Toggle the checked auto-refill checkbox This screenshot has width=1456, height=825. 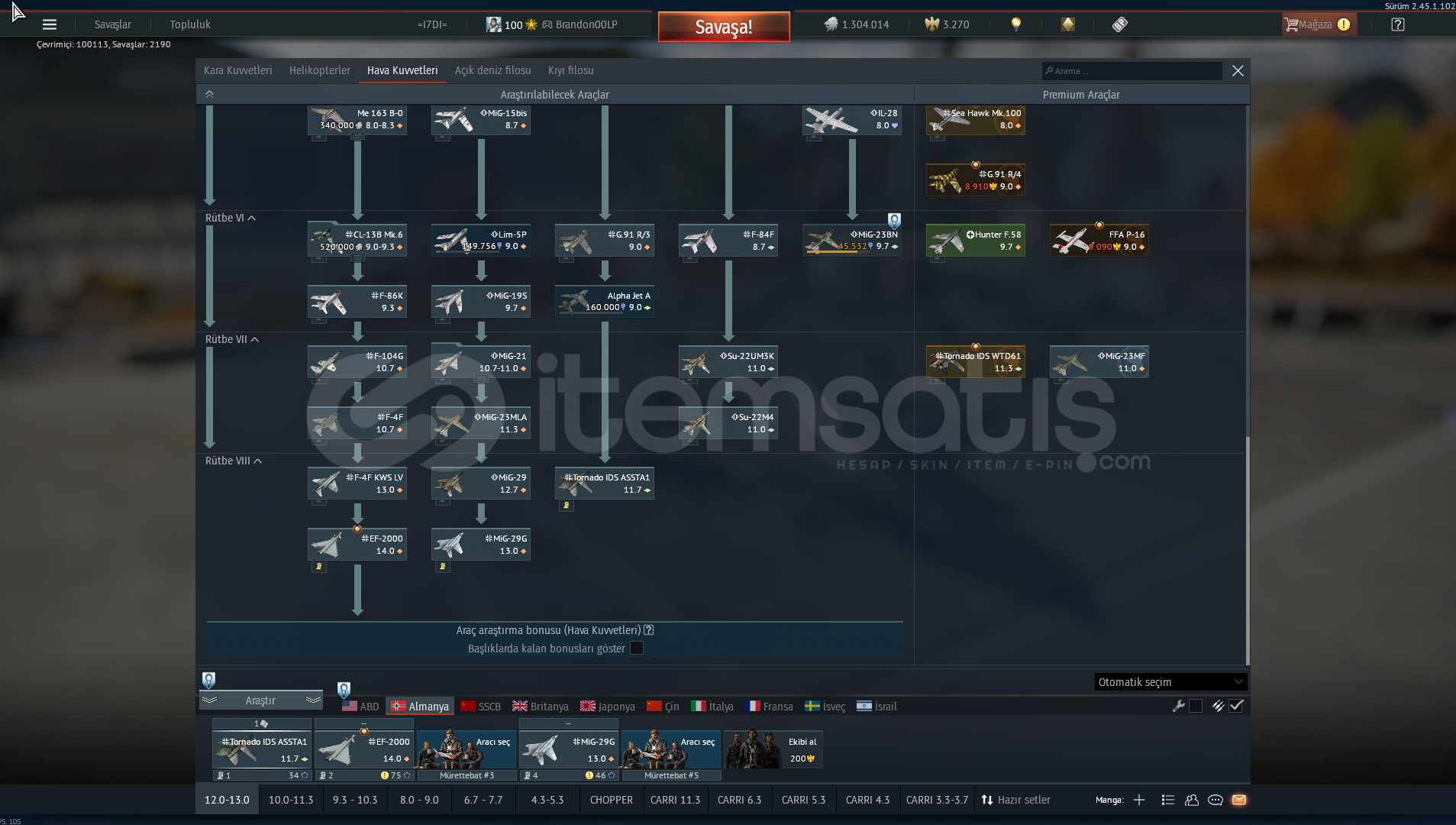coord(1236,706)
